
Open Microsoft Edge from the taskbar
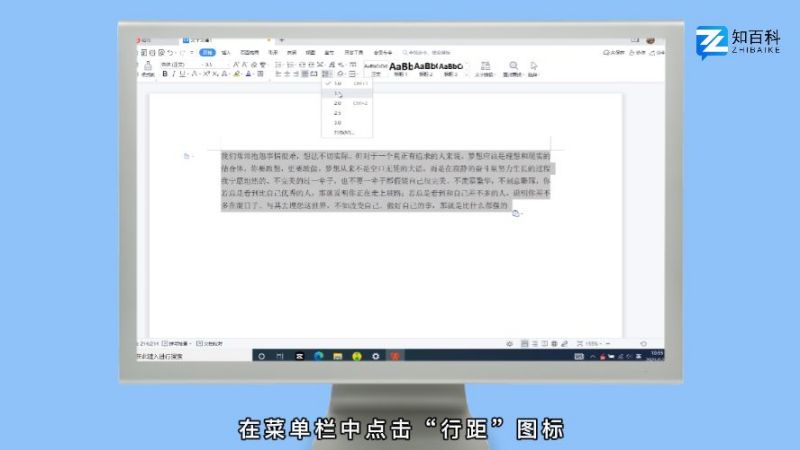[318, 355]
